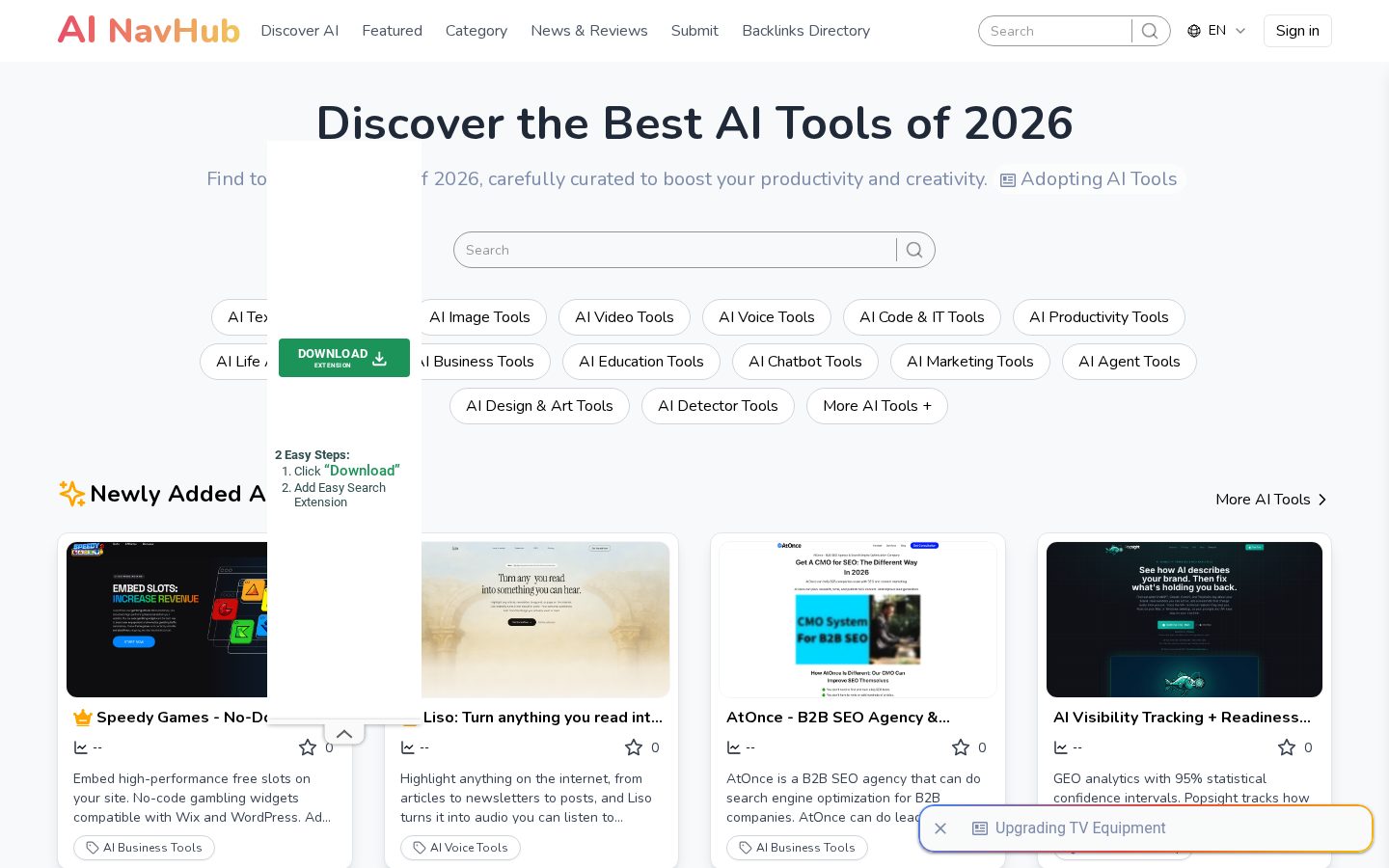Click the AI NavHub logo

tap(149, 31)
